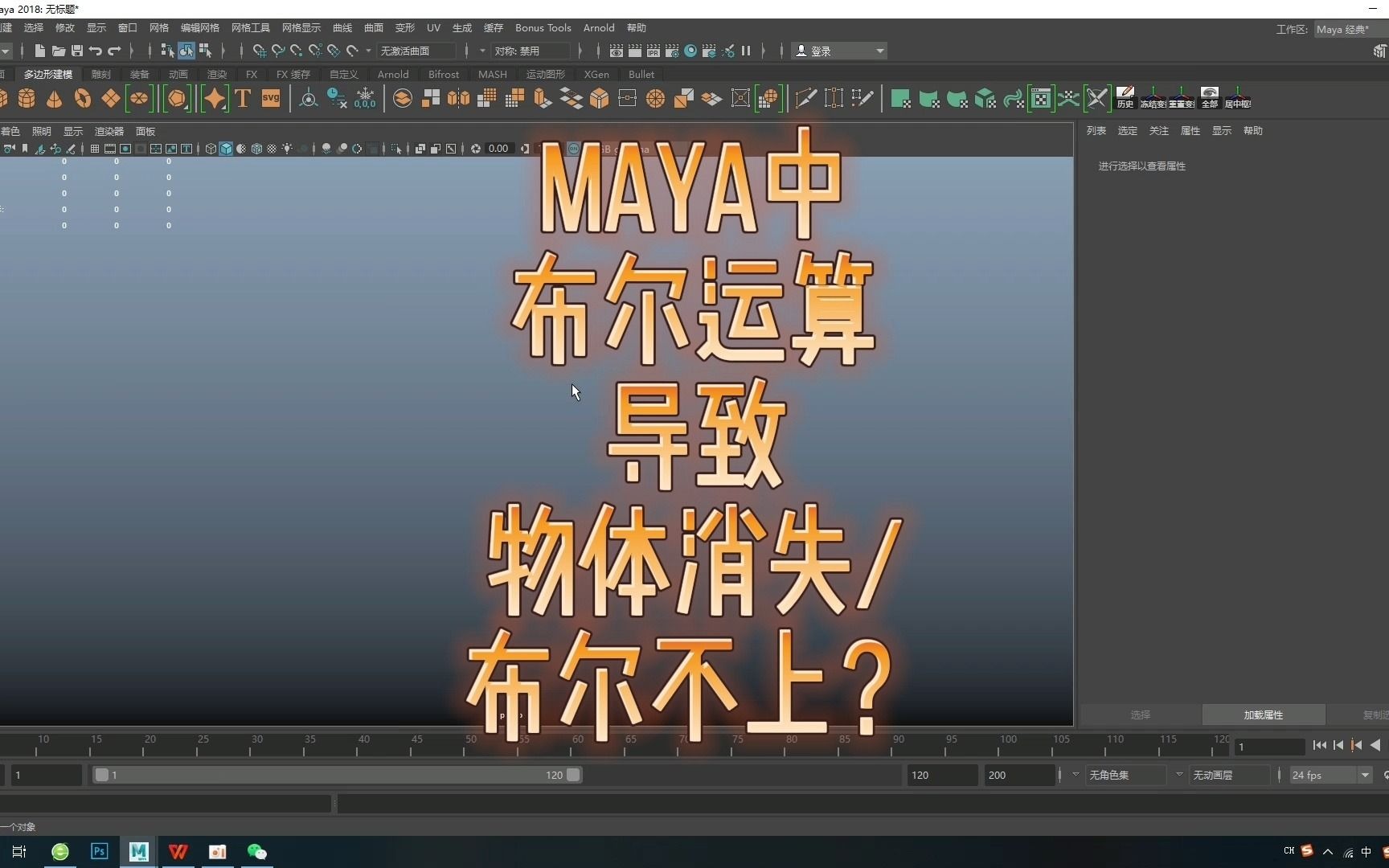Toggle smooth shading in the viewport toolbar
The width and height of the screenshot is (1389, 868).
(x=226, y=149)
